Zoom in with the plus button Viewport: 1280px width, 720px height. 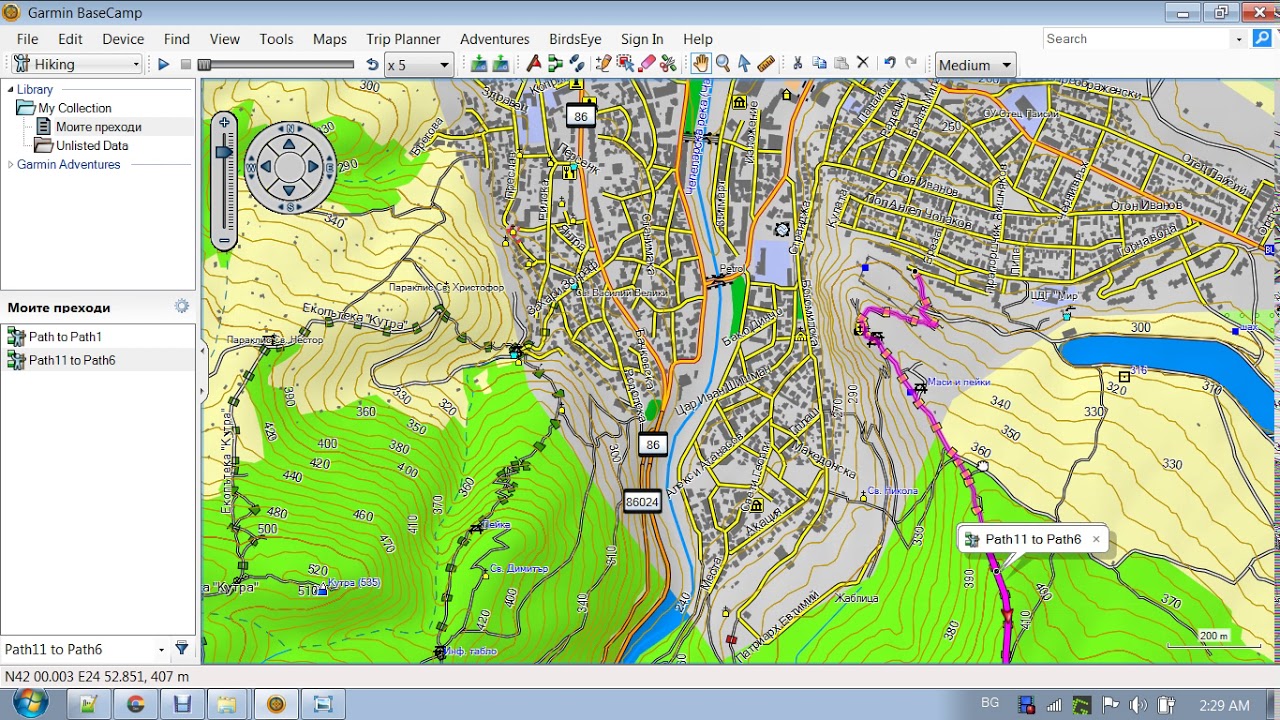point(225,122)
